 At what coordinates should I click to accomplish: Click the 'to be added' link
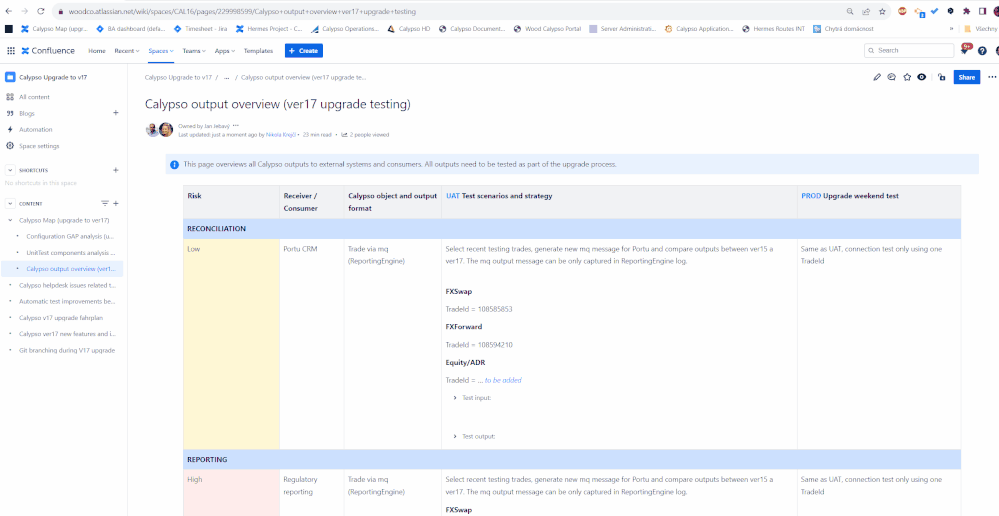pyautogui.click(x=503, y=380)
